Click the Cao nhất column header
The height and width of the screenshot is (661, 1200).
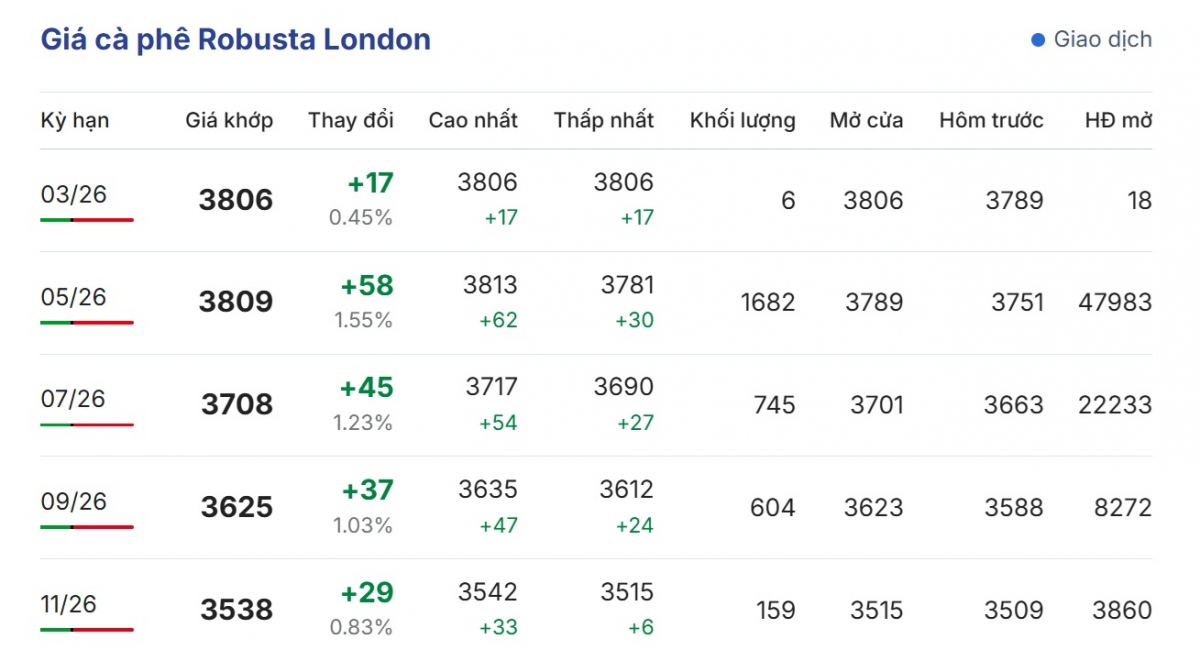[473, 121]
